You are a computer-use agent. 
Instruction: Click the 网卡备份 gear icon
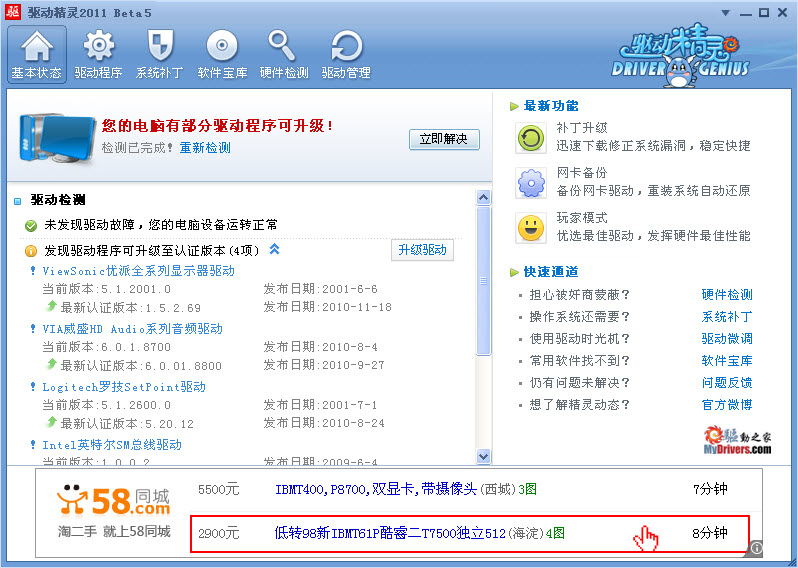(531, 183)
